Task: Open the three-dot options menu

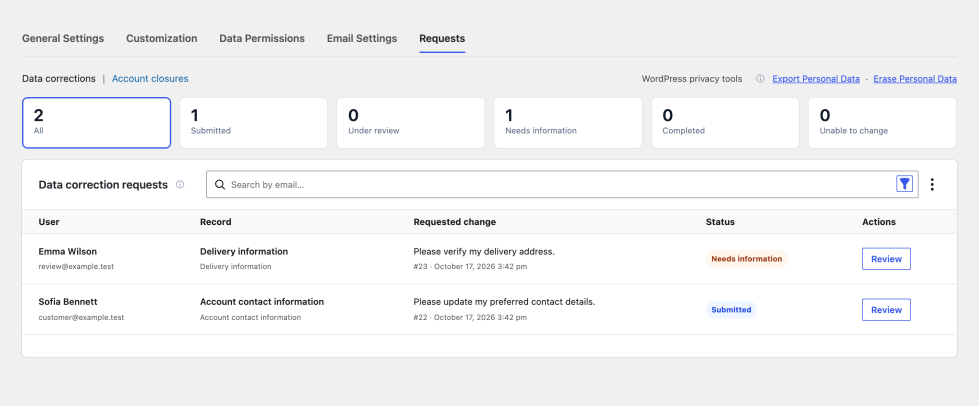Action: [932, 184]
